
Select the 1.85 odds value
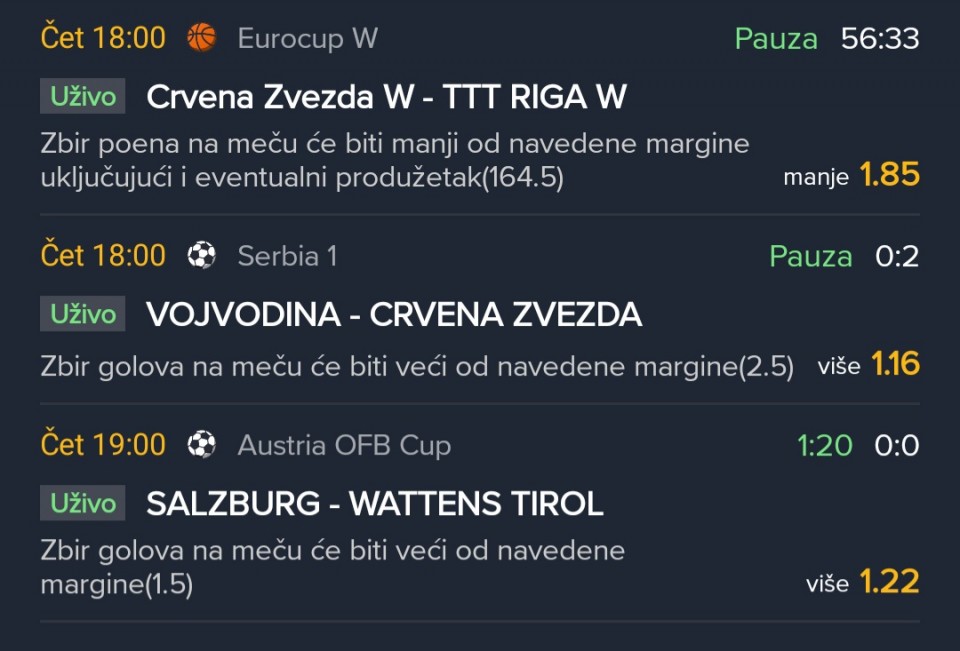click(x=889, y=175)
